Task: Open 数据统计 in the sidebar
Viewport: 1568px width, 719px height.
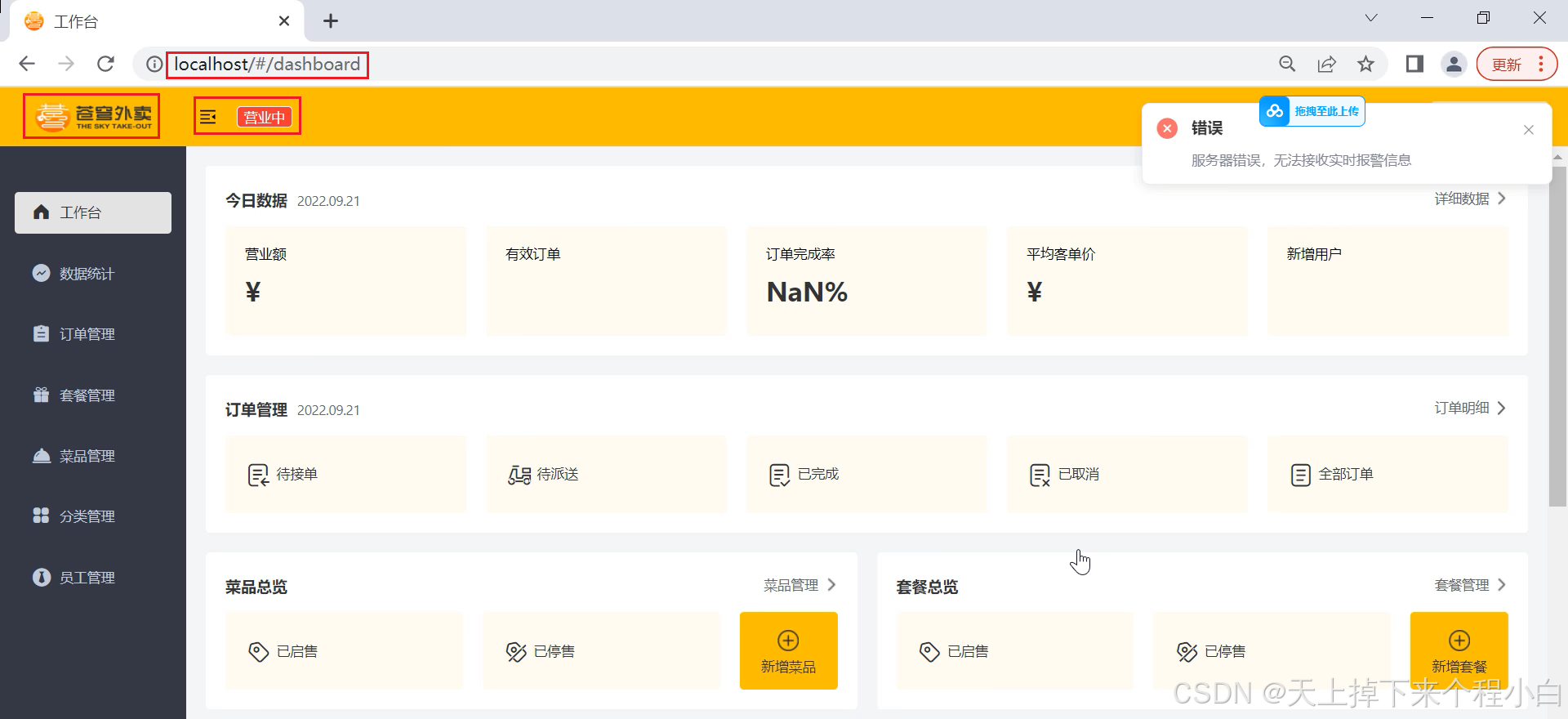Action: [93, 274]
